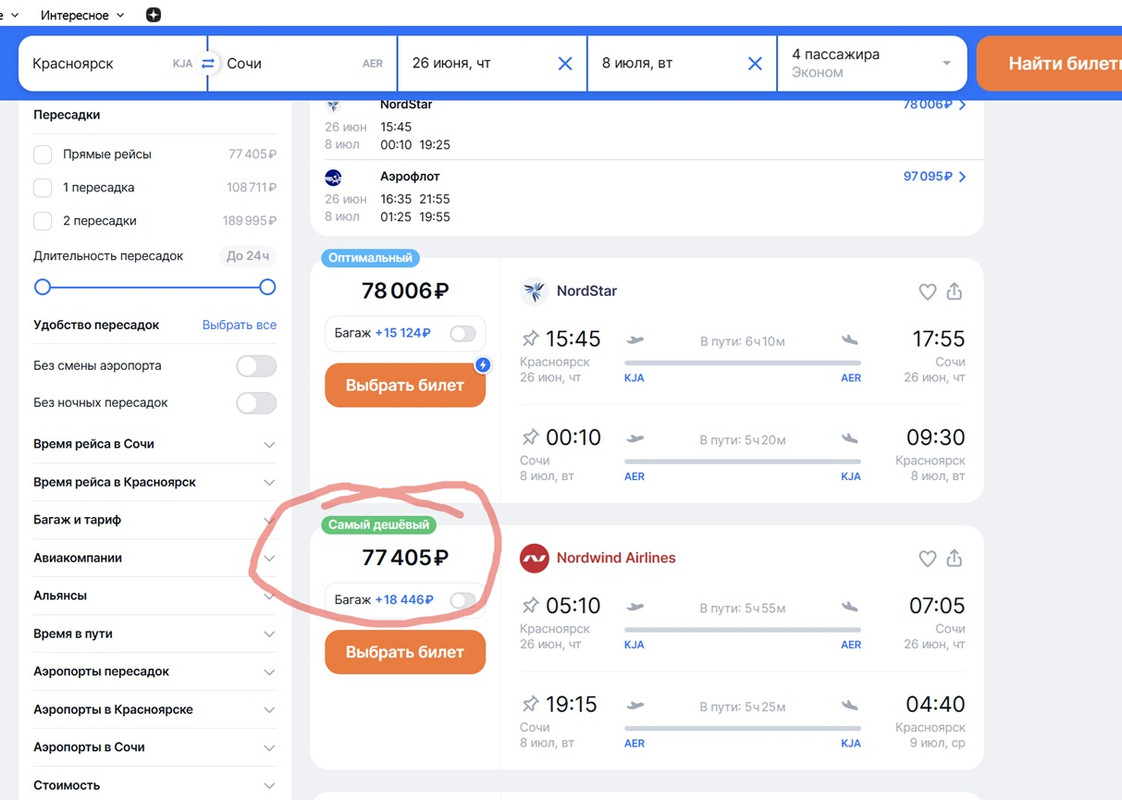Expand the Аэропорты в Сочи filter
The height and width of the screenshot is (800, 1122).
click(x=155, y=748)
